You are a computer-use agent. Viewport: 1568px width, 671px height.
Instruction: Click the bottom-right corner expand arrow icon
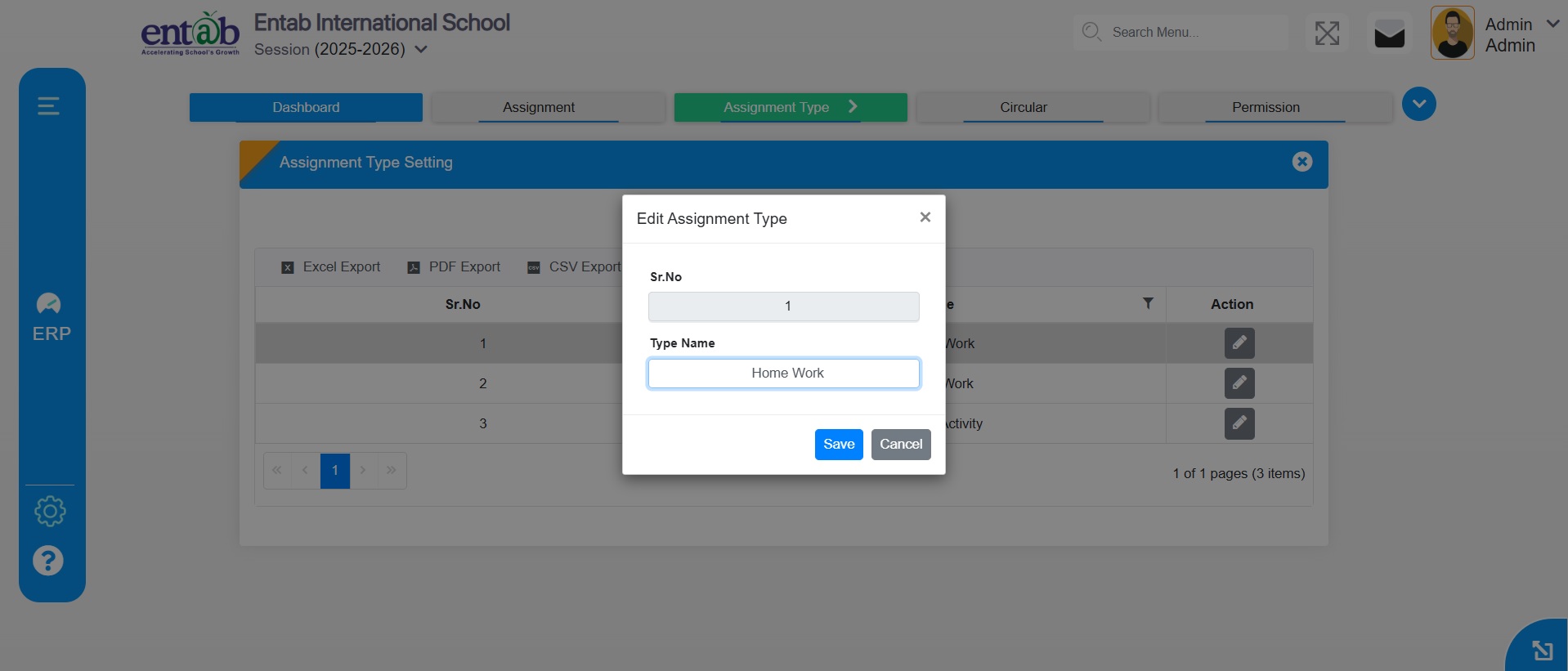[1542, 651]
